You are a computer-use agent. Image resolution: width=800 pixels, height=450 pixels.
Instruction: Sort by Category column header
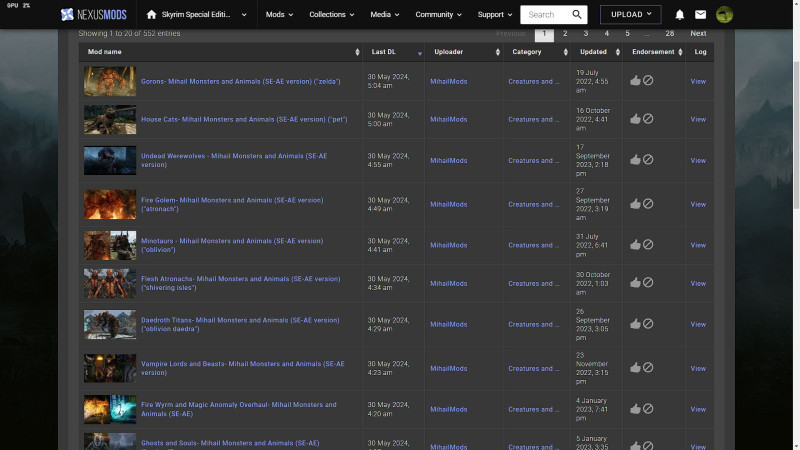pyautogui.click(x=537, y=52)
